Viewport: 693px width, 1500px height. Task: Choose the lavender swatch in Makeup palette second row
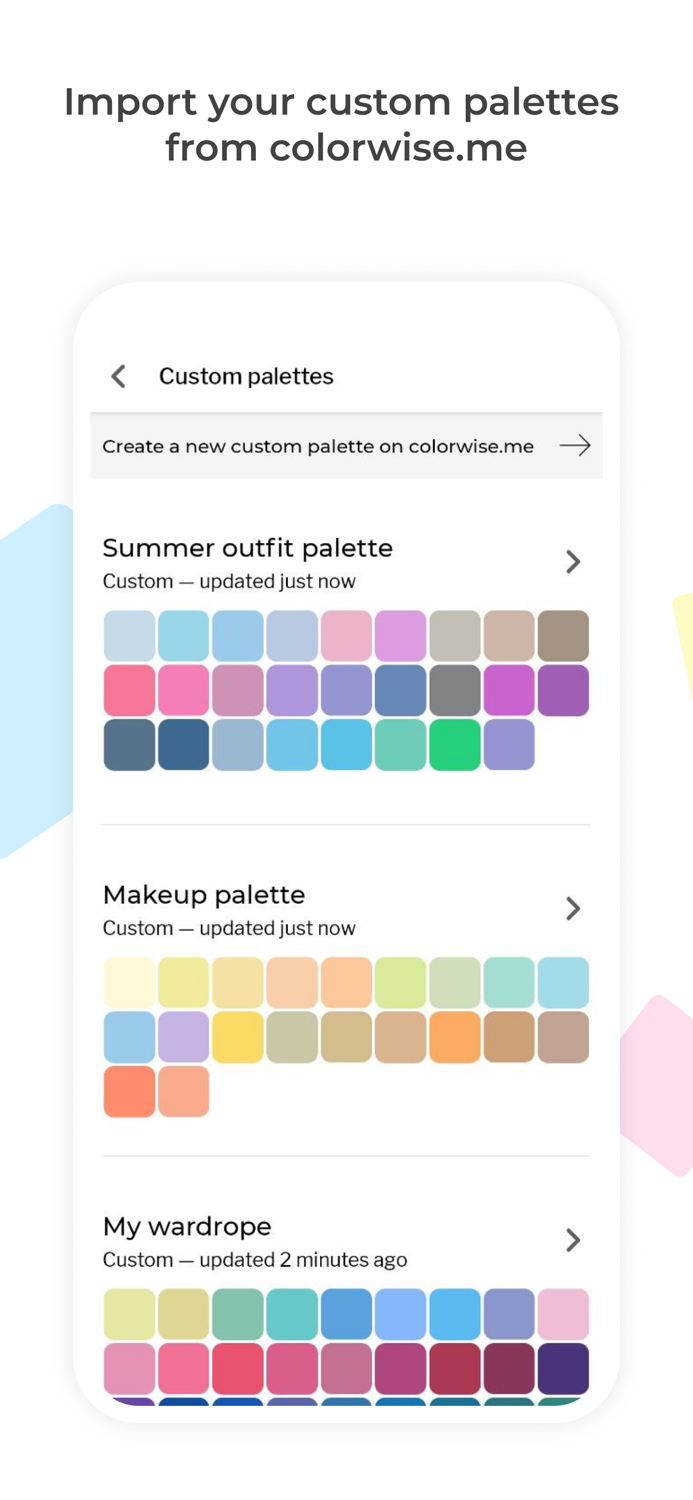(x=182, y=1036)
